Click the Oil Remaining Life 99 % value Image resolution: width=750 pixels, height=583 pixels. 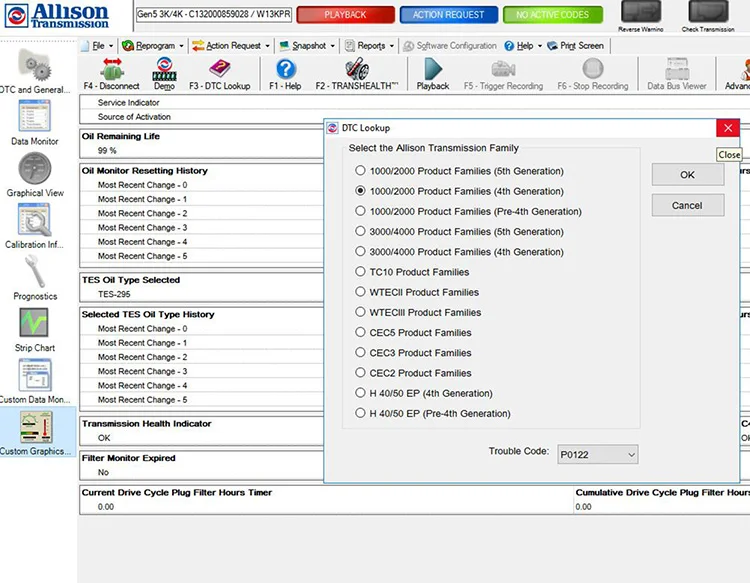107,150
